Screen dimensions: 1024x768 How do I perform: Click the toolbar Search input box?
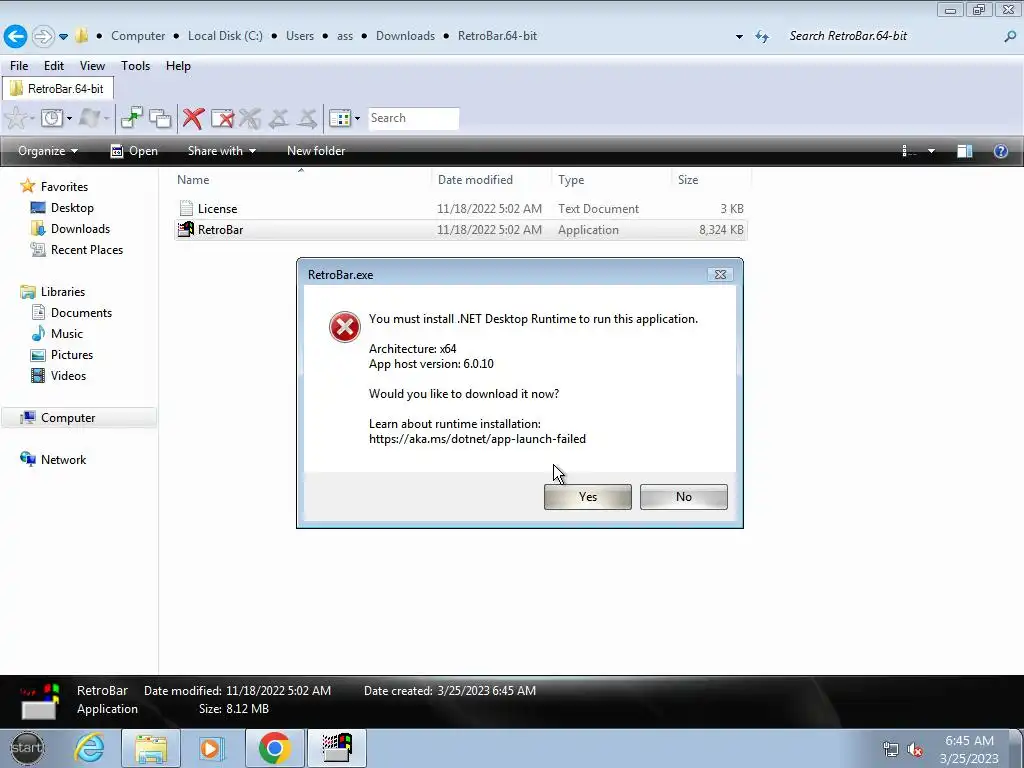pos(413,118)
